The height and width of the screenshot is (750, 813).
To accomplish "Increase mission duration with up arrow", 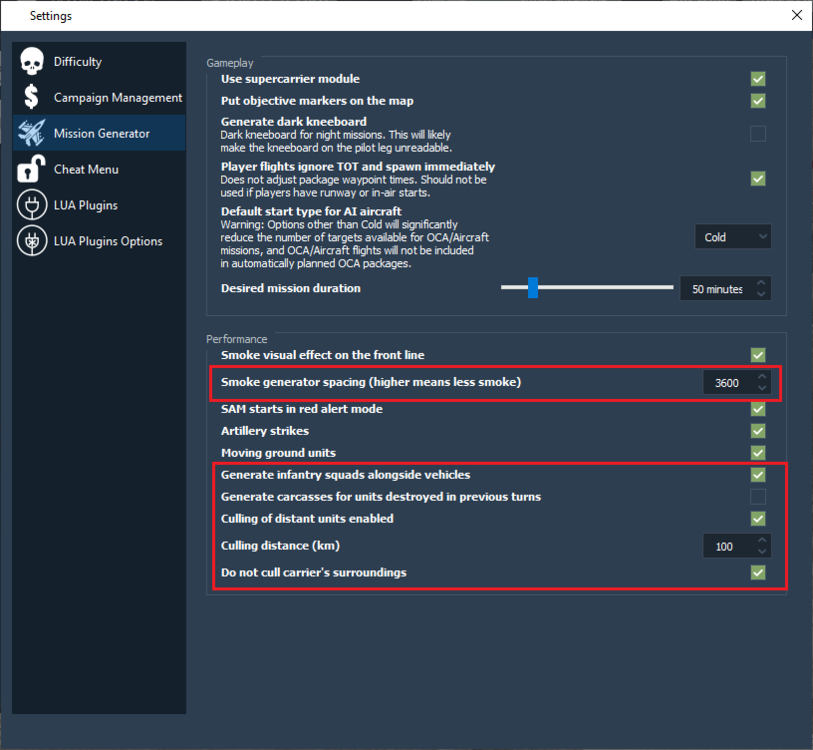I will click(761, 283).
